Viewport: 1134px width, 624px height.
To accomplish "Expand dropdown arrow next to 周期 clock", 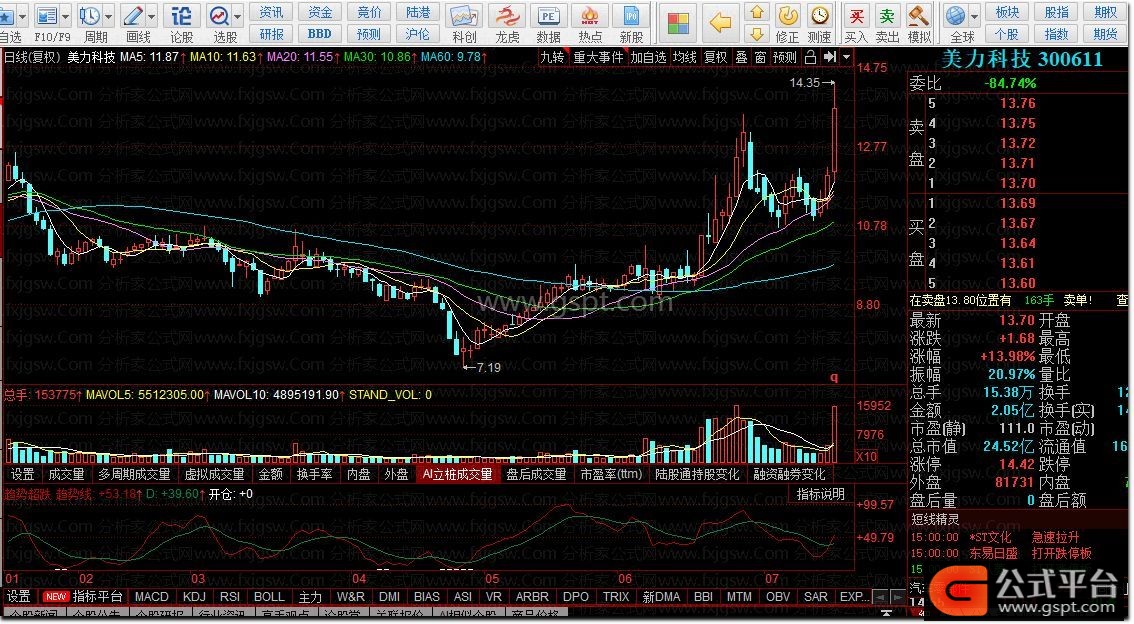I will (108, 15).
